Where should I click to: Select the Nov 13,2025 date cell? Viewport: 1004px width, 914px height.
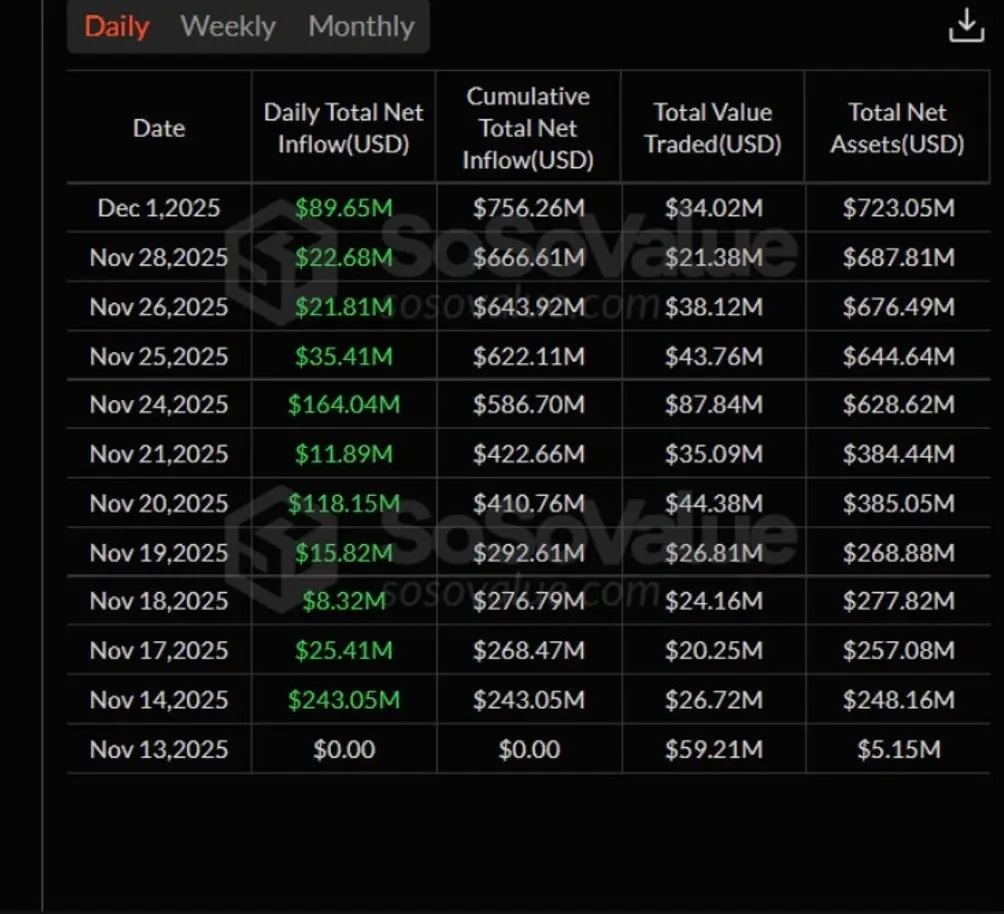159,749
